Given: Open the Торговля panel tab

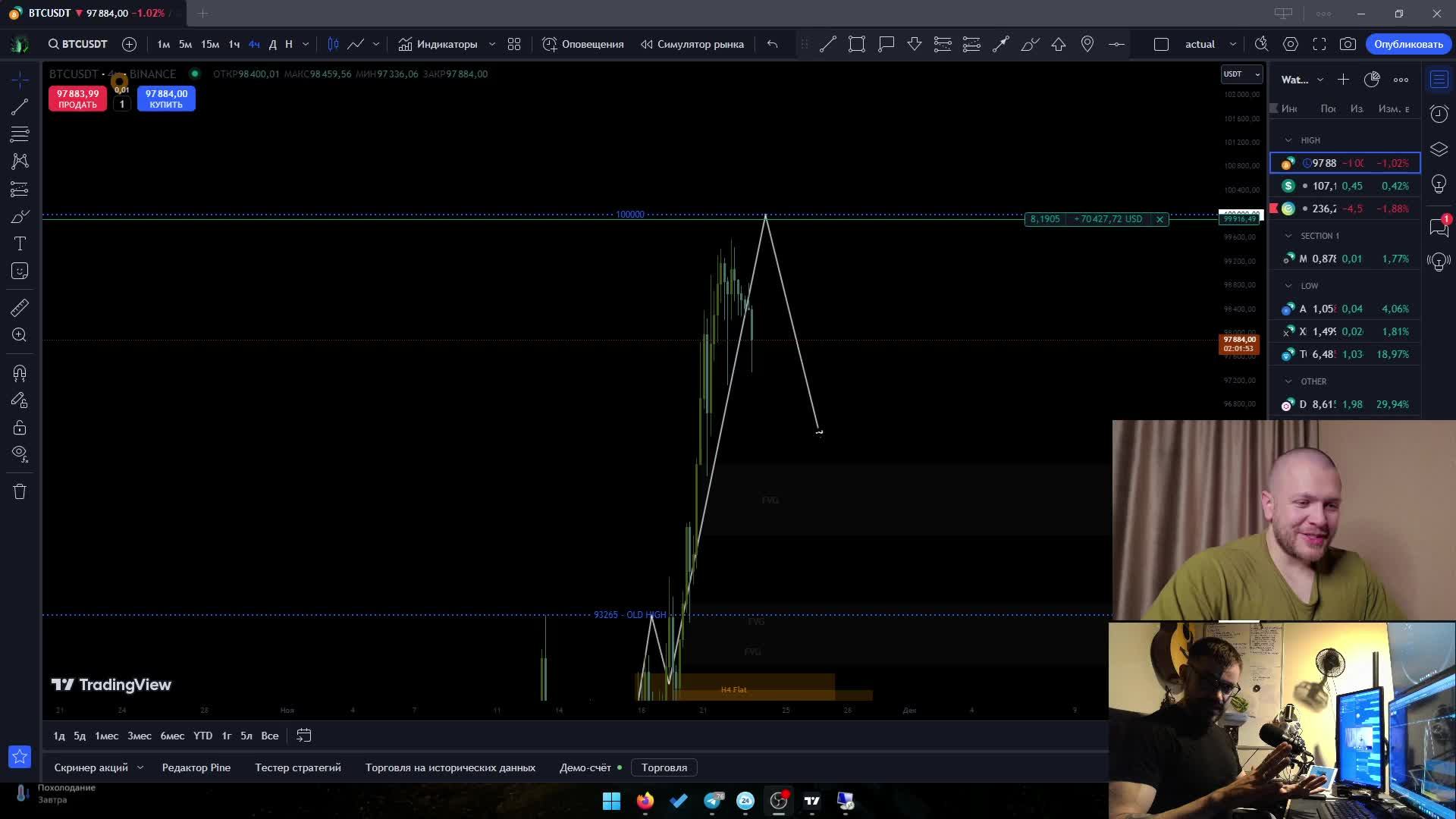Looking at the screenshot, I should (664, 767).
